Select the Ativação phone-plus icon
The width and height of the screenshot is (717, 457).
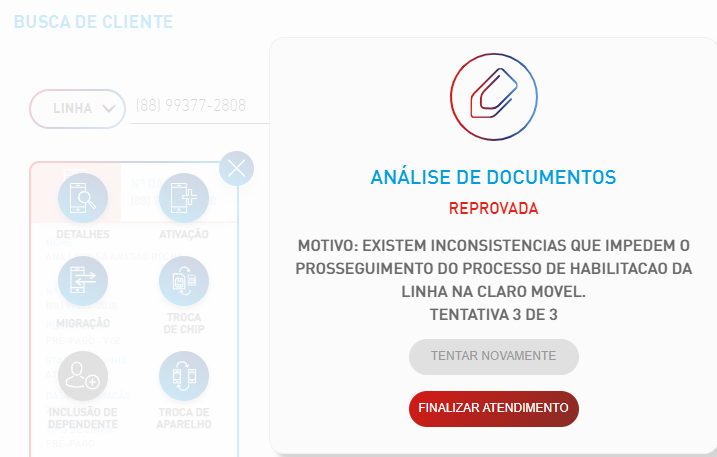(x=184, y=198)
